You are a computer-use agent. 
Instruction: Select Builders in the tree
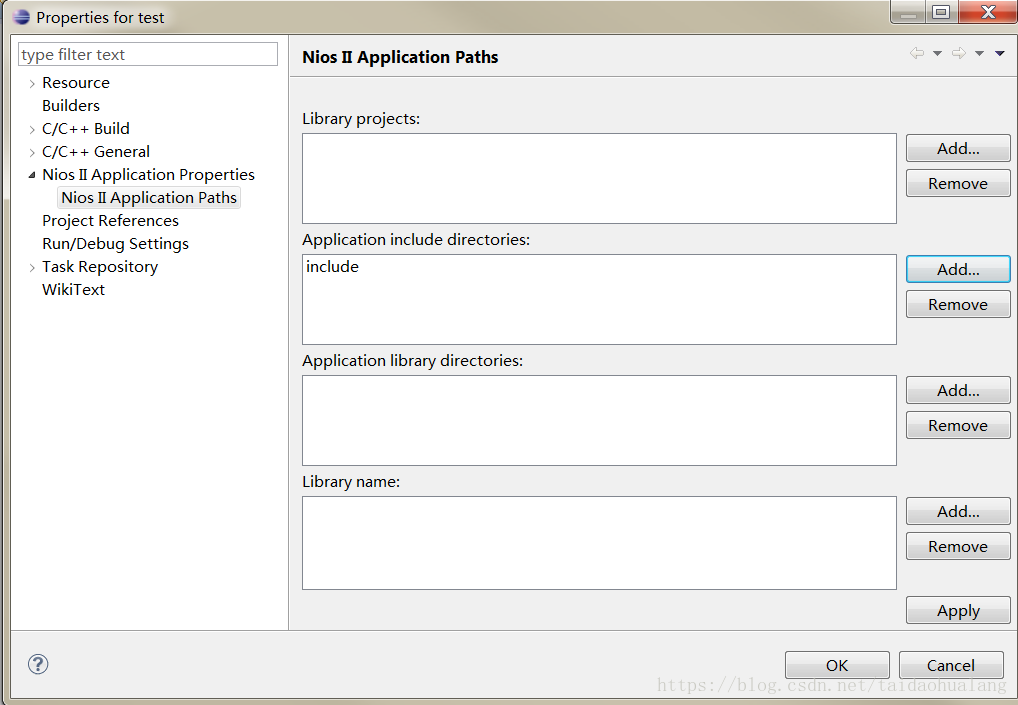pos(71,106)
